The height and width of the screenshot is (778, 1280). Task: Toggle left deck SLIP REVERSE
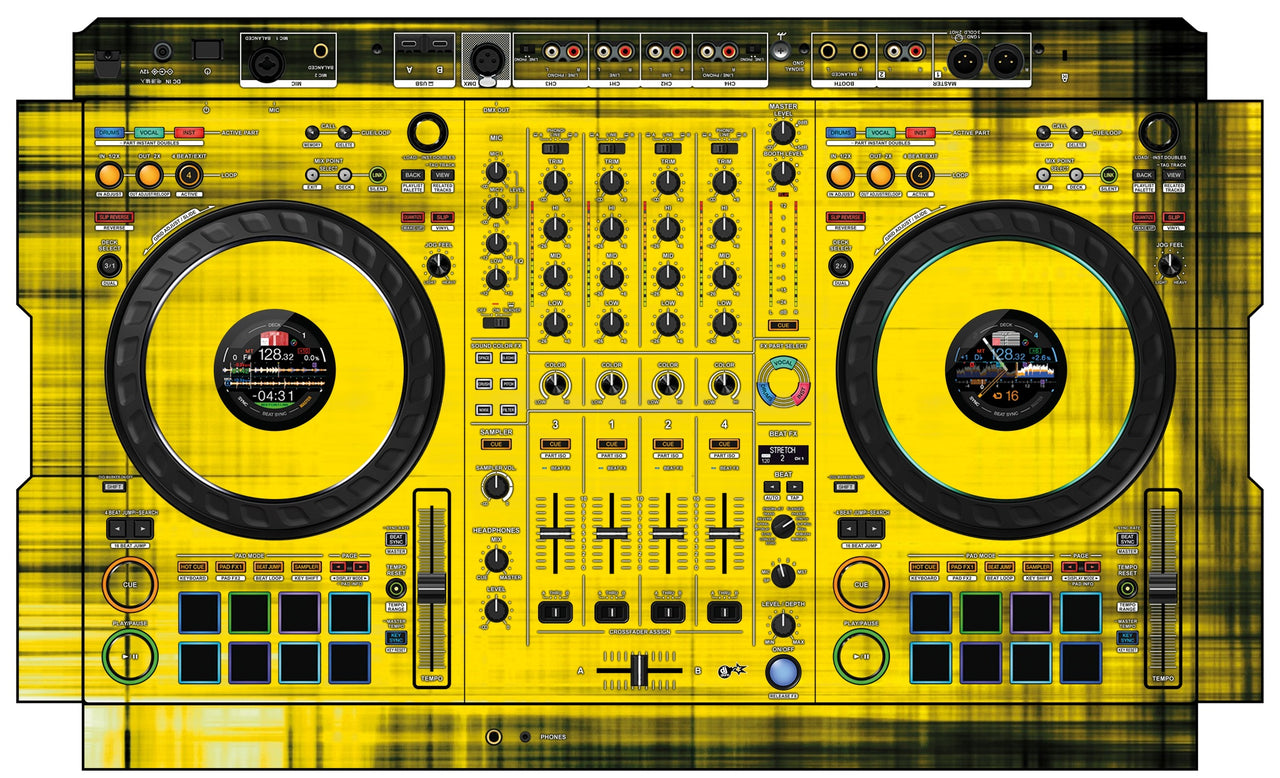(x=113, y=217)
